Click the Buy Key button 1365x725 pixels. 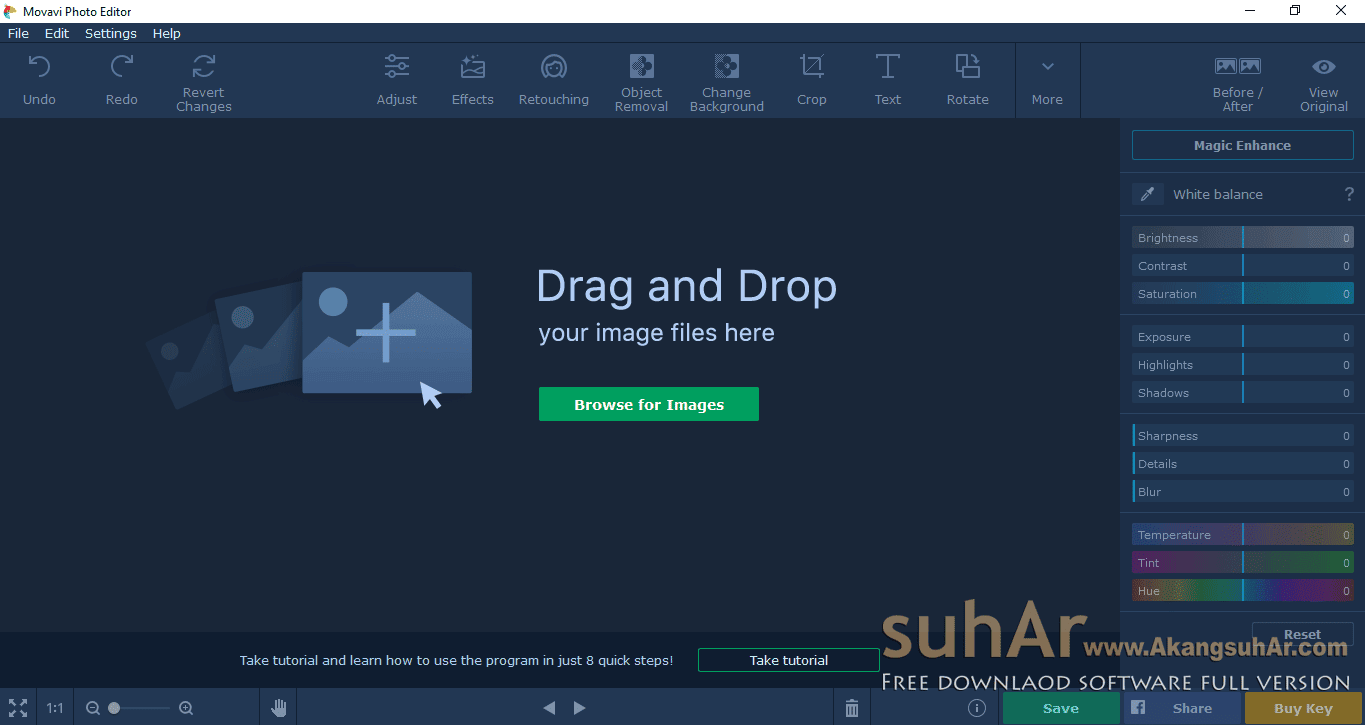coord(1304,708)
